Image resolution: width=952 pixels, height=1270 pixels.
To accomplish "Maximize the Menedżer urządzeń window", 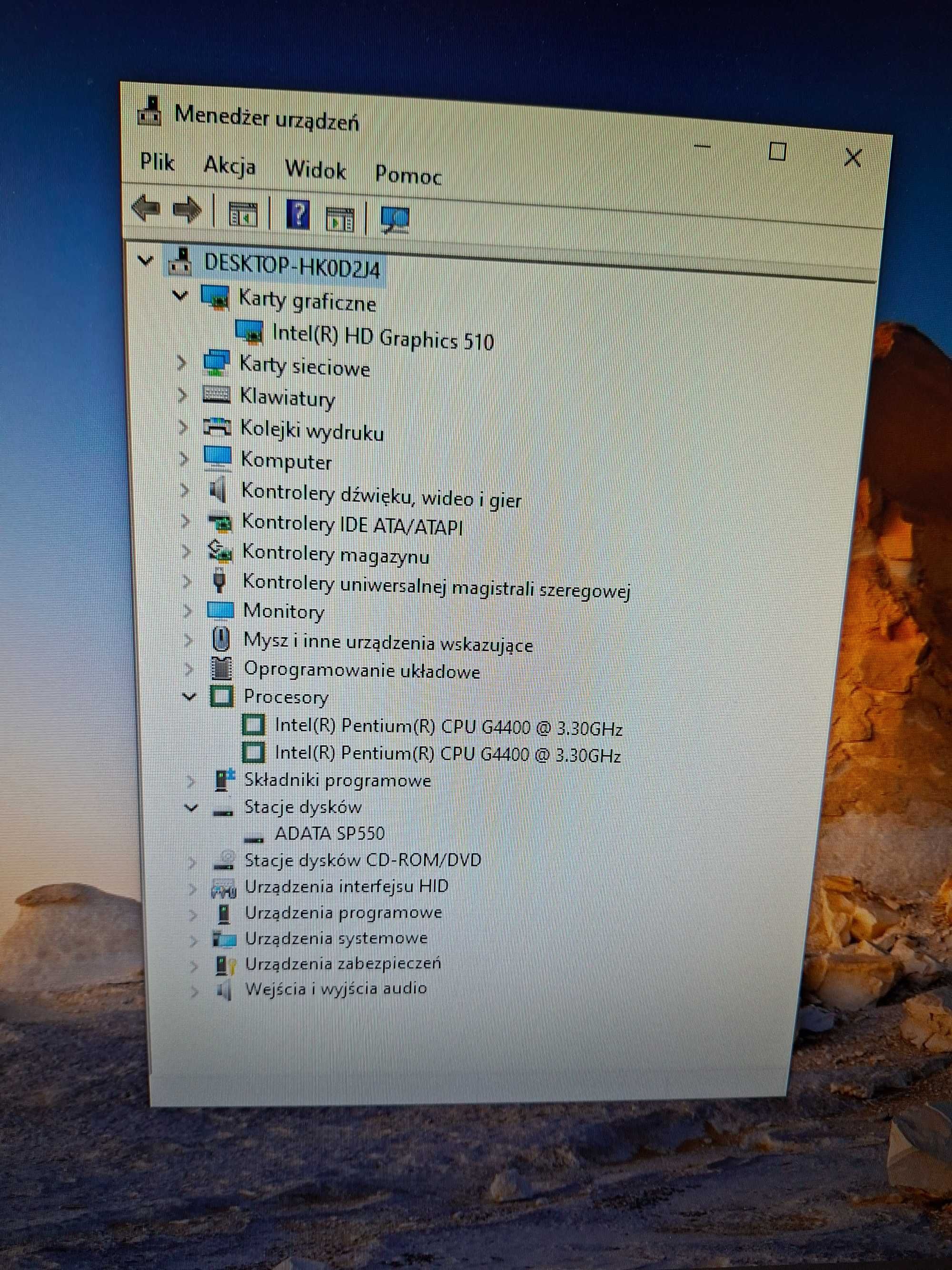I will click(777, 151).
